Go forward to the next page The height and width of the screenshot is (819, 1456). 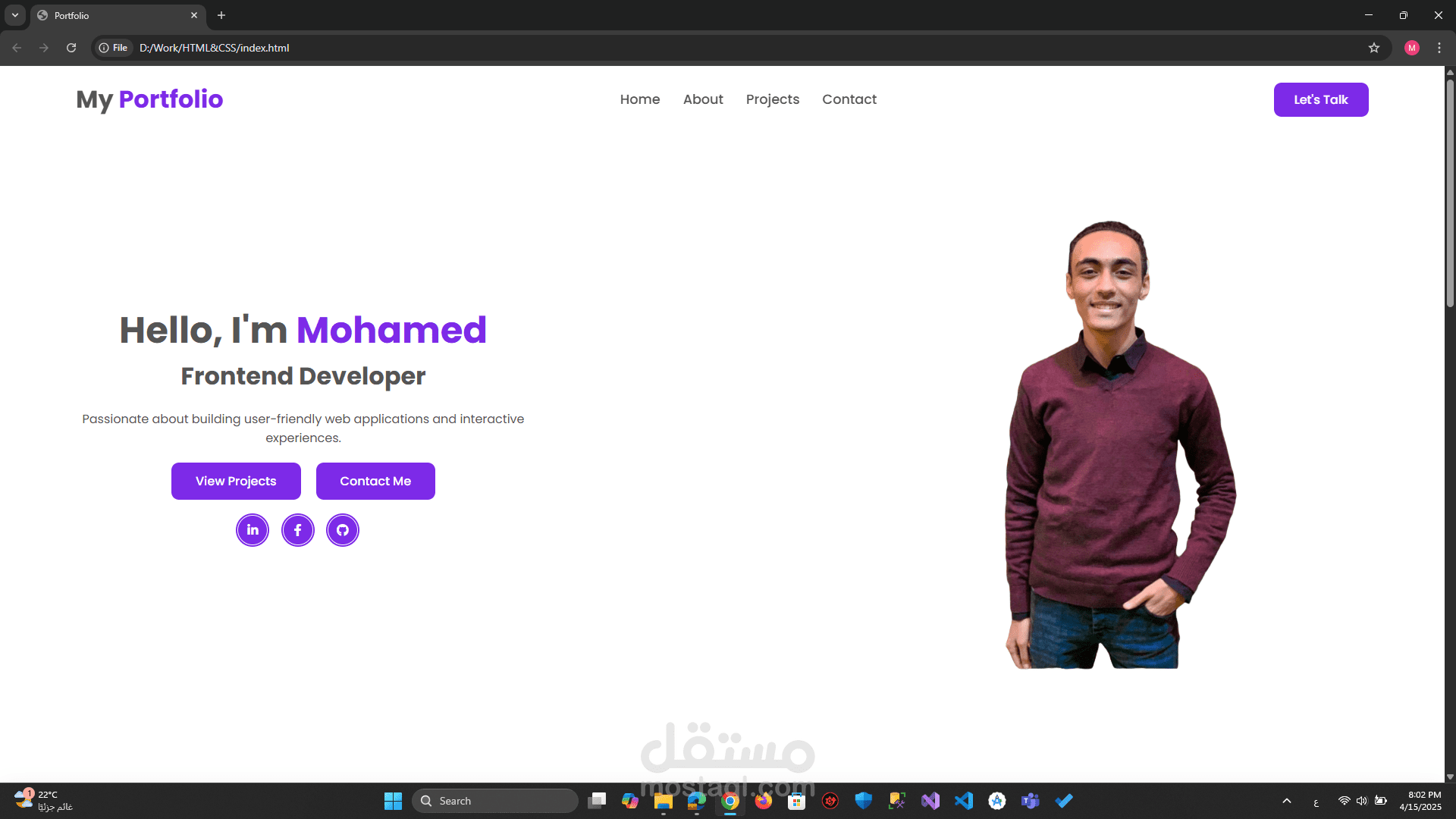pos(44,48)
